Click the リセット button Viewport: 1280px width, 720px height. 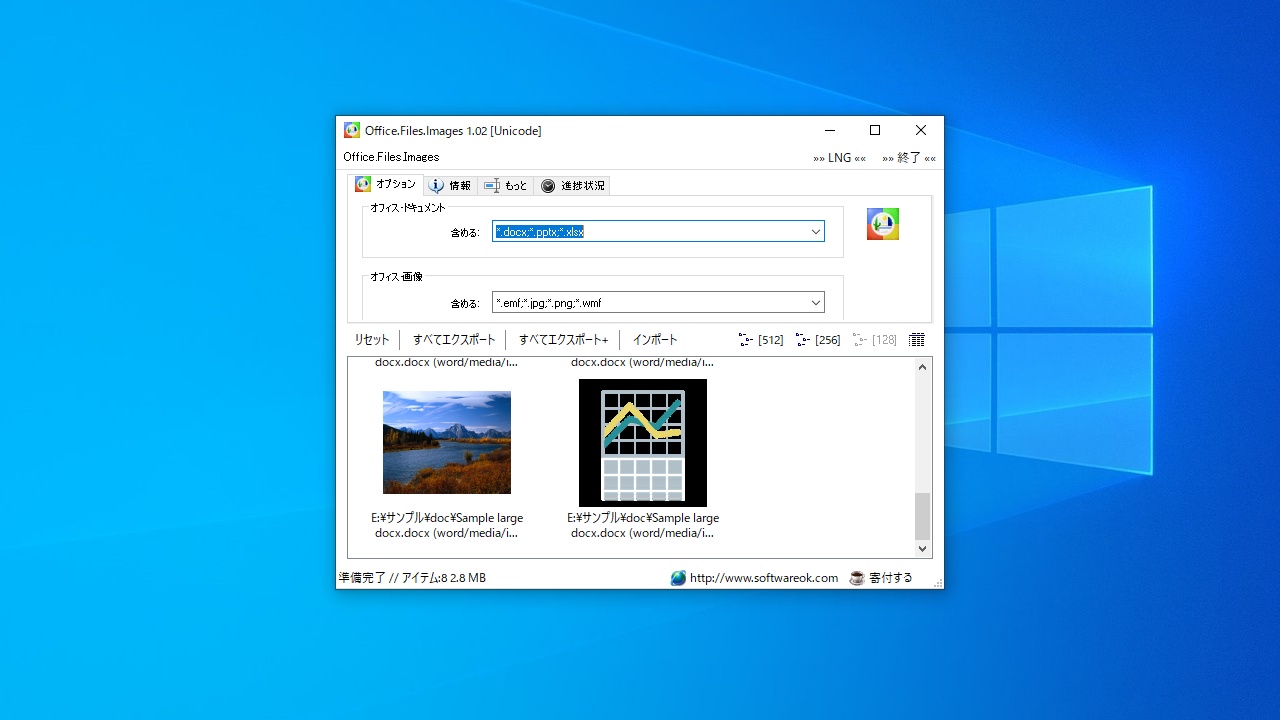coord(372,340)
